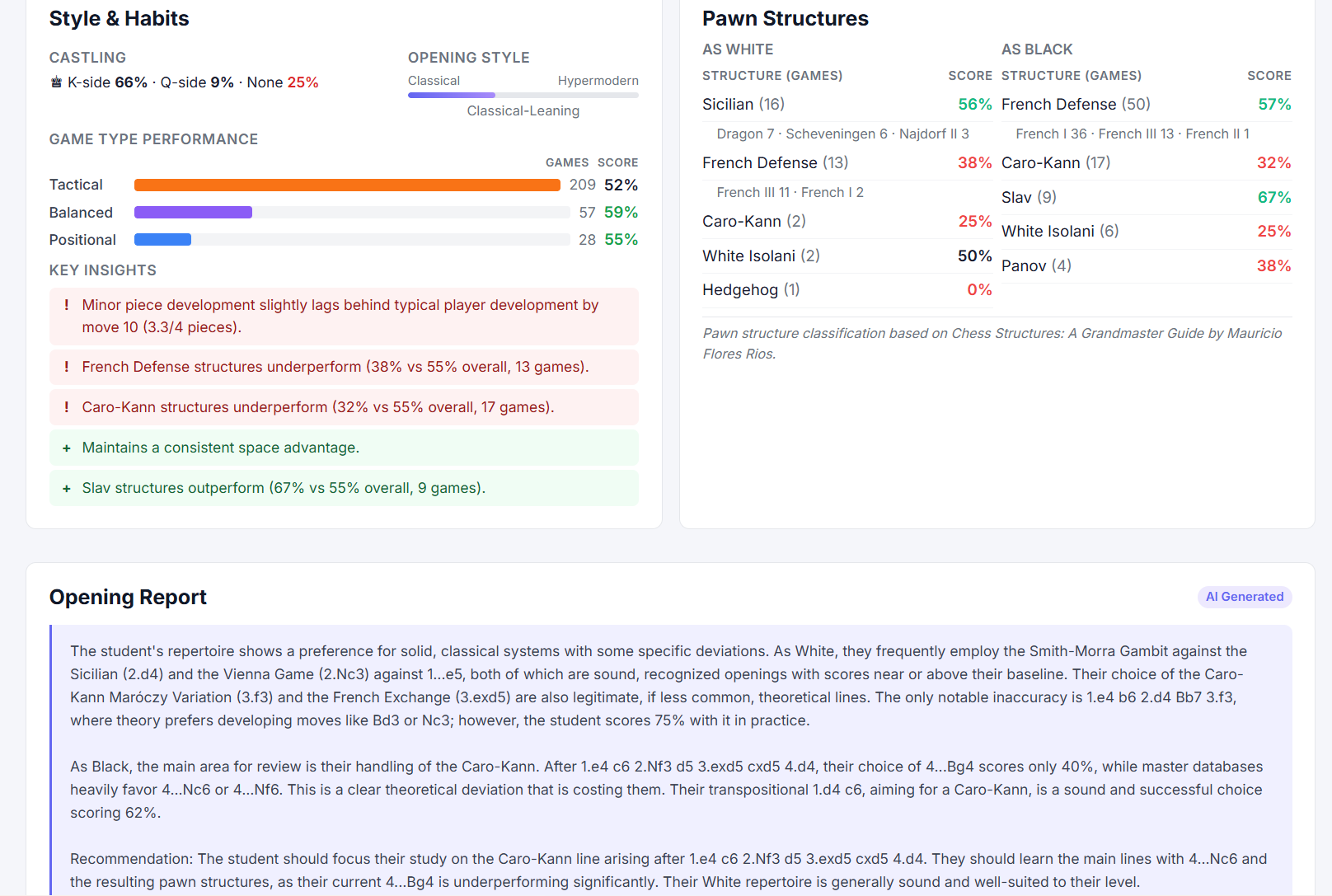This screenshot has width=1332, height=896.
Task: Click the blue Positional performance bar
Action: 163,240
